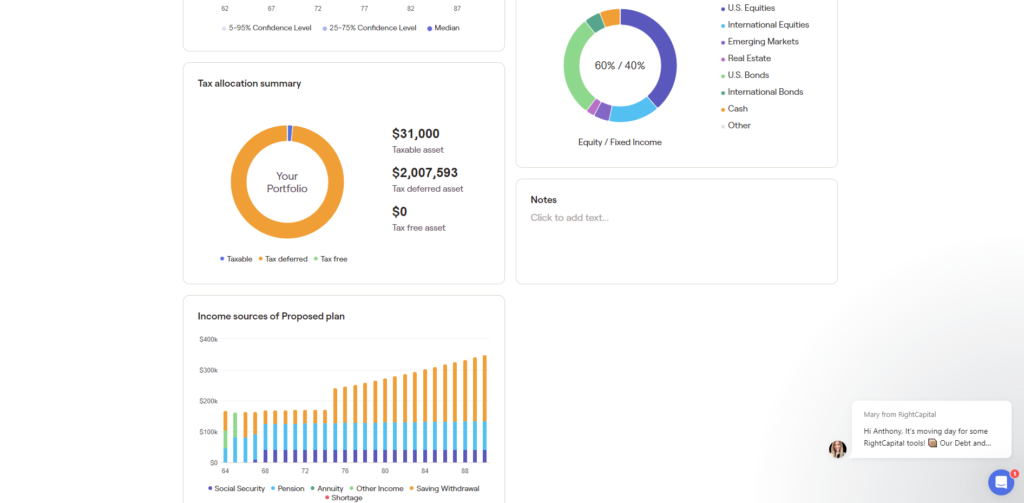
Task: Toggle International Equities legend entry
Action: click(x=768, y=25)
